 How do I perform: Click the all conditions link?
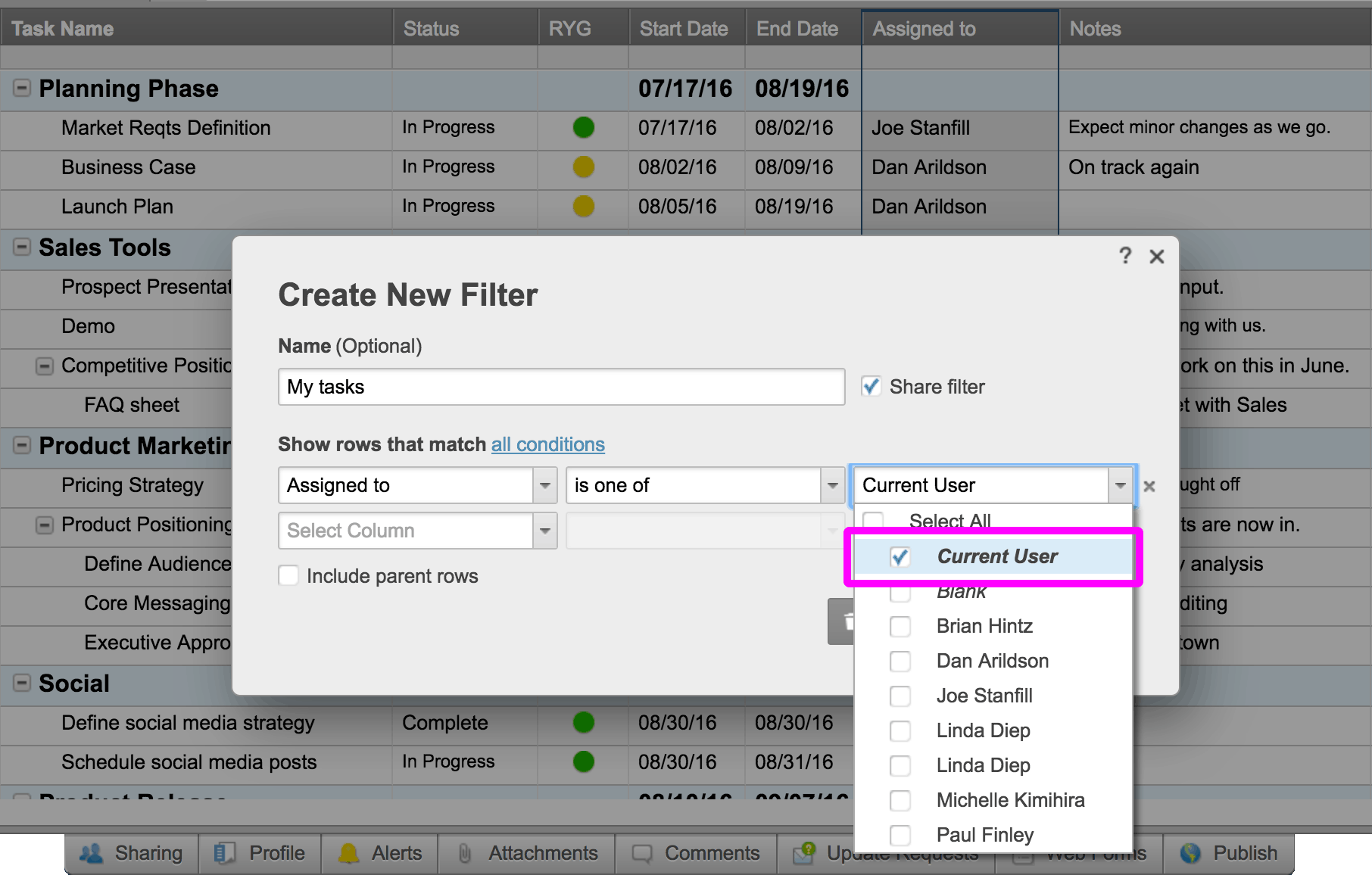547,444
